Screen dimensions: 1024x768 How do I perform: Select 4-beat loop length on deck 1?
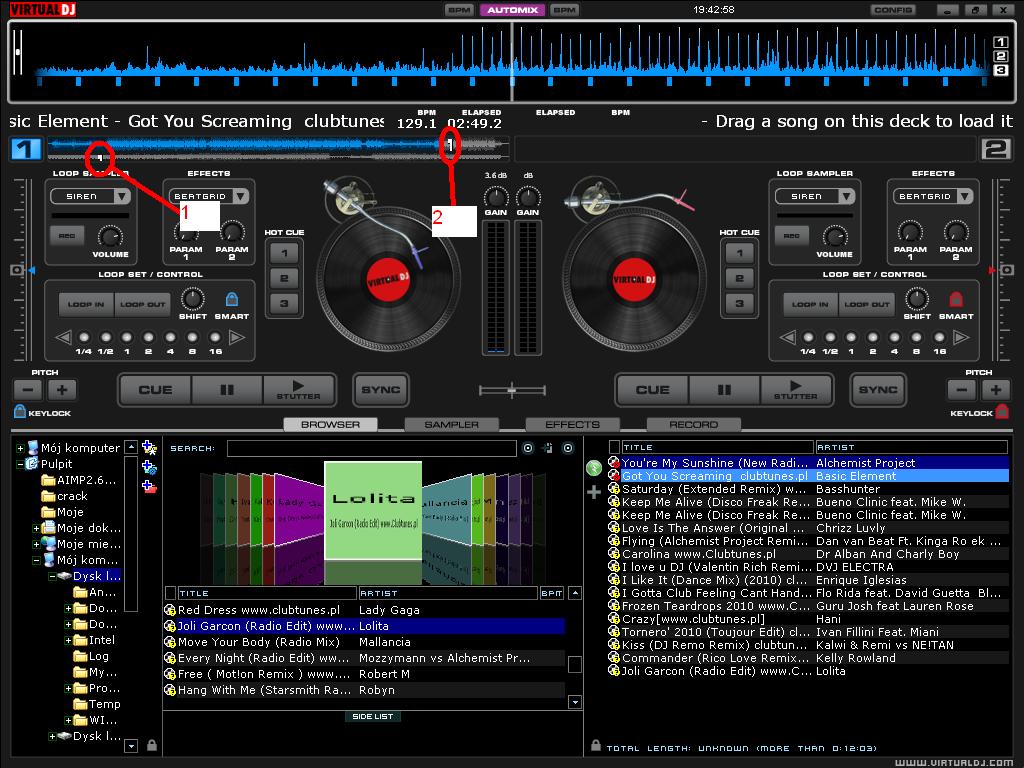170,338
